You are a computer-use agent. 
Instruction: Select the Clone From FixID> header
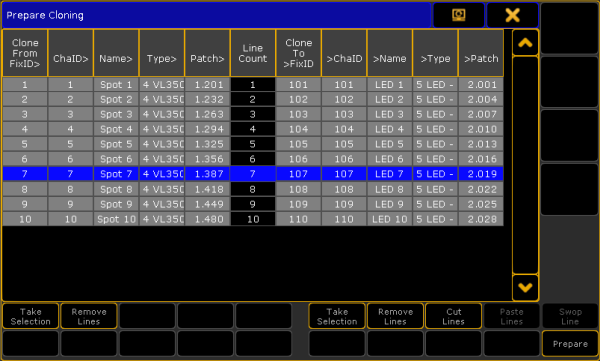pyautogui.click(x=25, y=53)
